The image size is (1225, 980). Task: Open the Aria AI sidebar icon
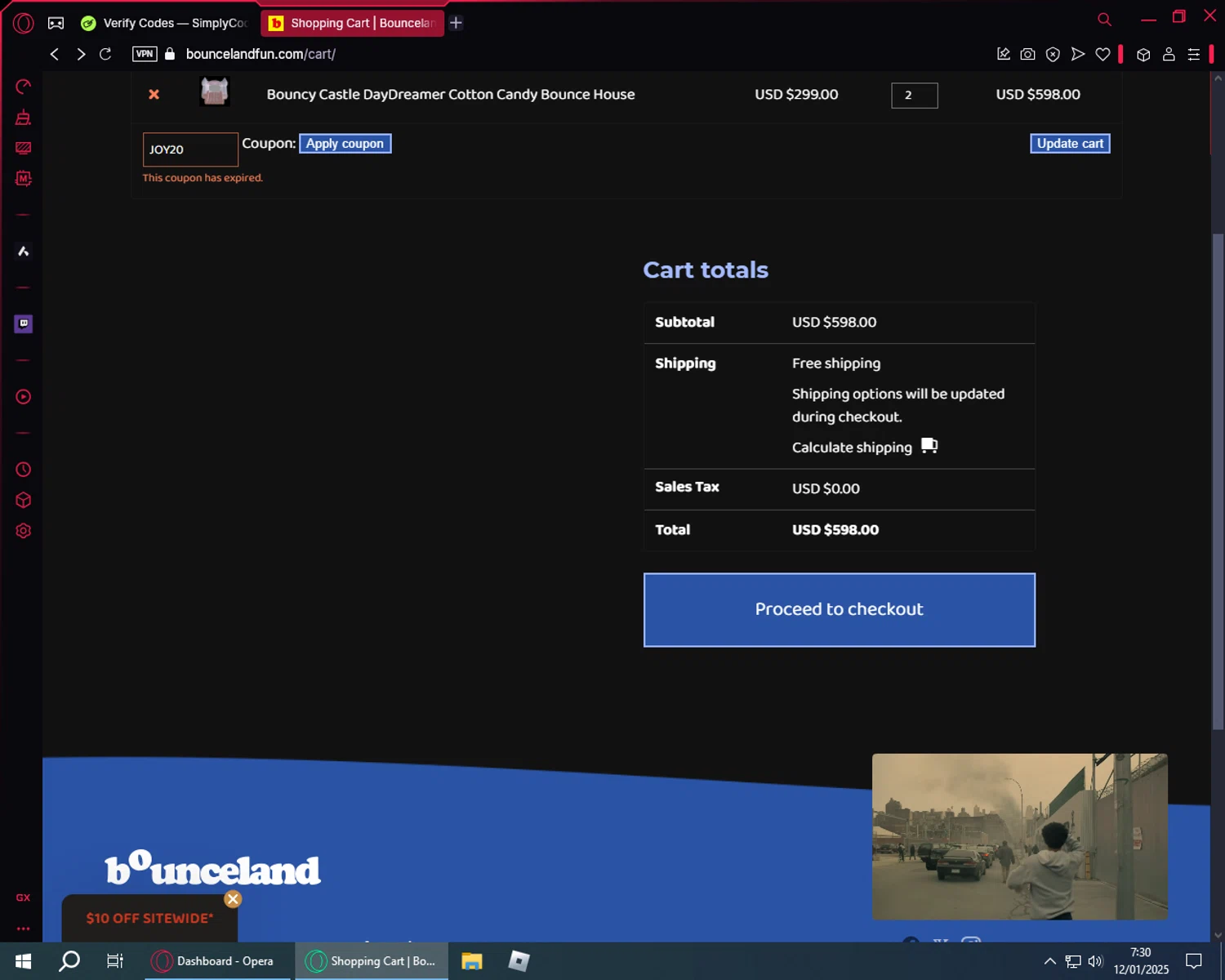(23, 251)
